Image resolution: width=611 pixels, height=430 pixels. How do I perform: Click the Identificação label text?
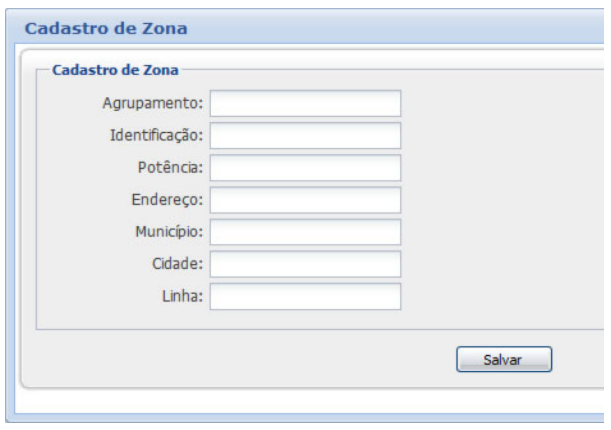point(156,136)
